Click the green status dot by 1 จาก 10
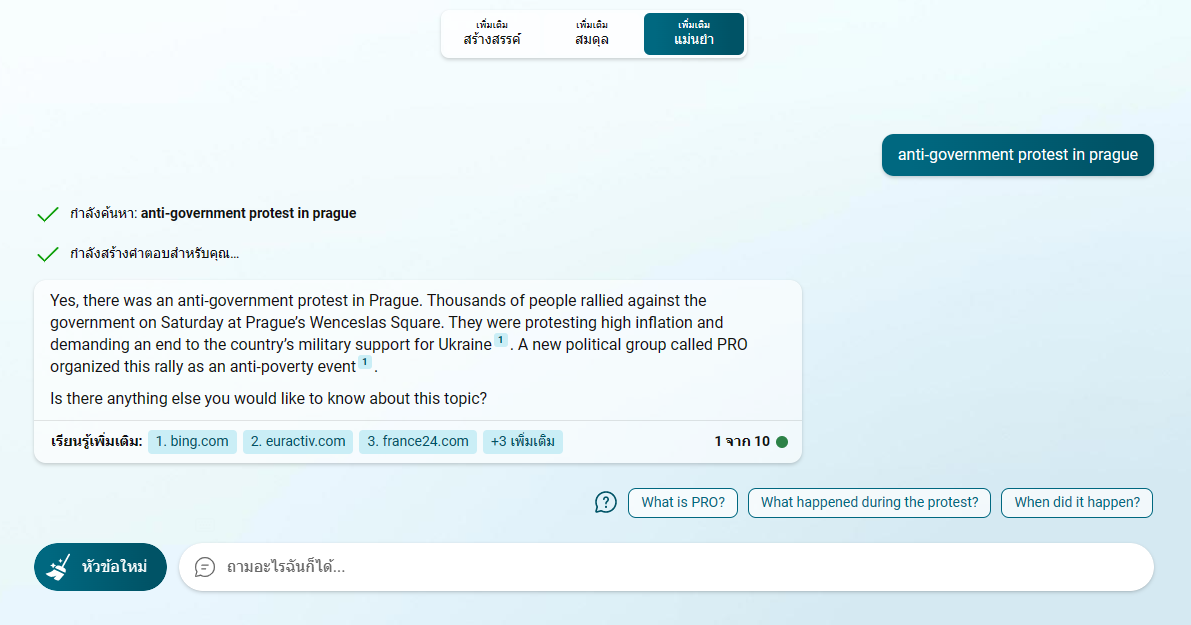1191x625 pixels. coord(782,442)
